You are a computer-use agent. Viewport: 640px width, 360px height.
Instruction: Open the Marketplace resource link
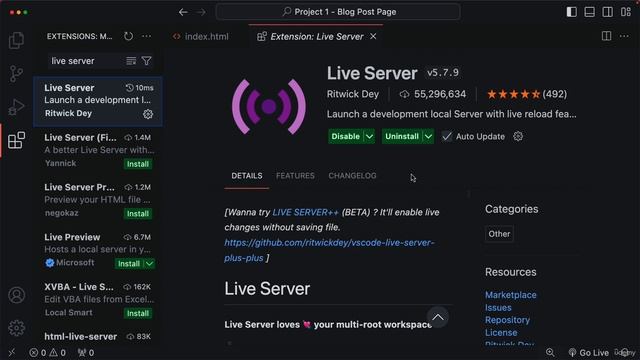click(511, 295)
